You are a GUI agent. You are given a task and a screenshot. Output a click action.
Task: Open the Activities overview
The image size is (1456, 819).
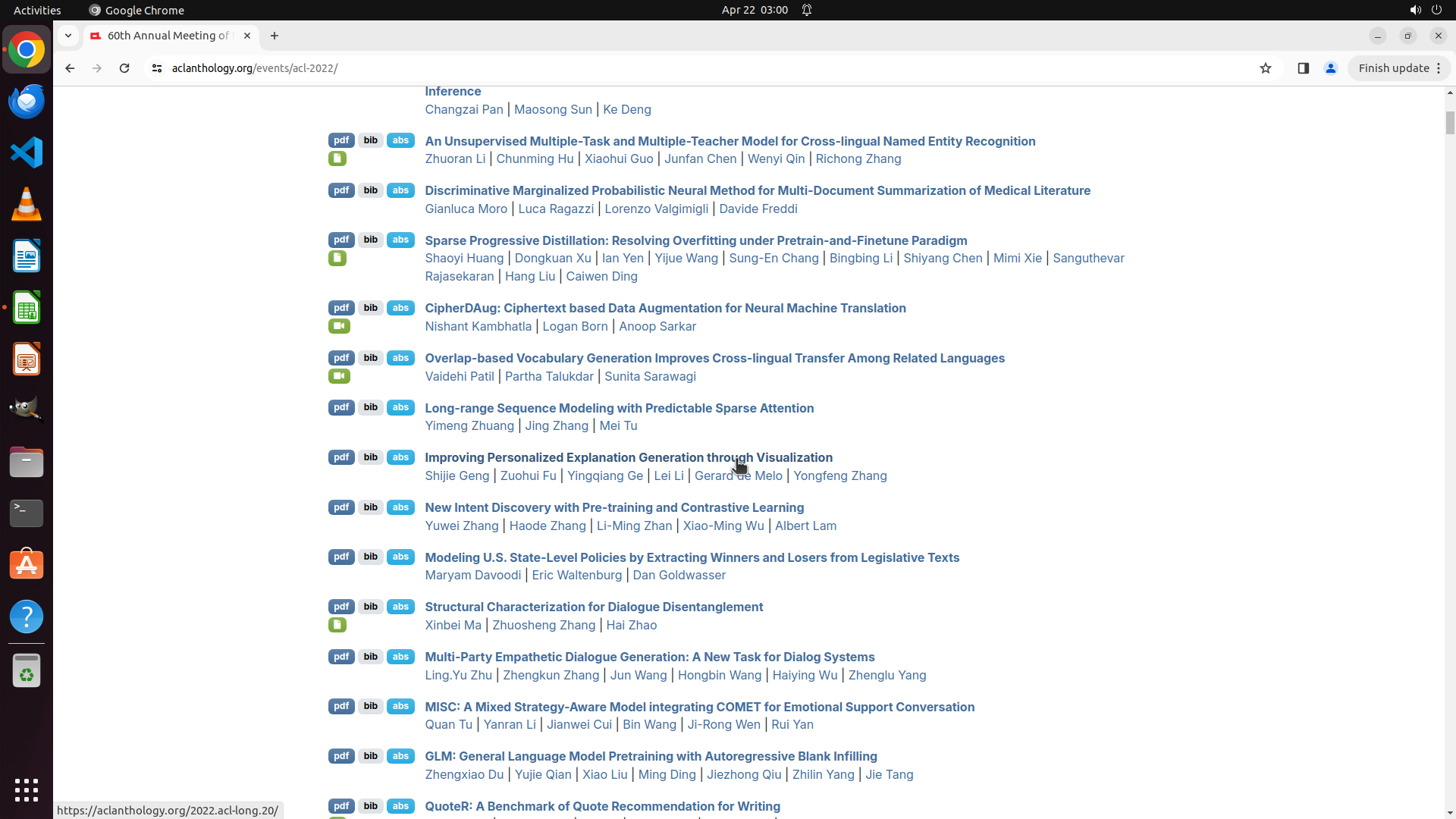(37, 10)
